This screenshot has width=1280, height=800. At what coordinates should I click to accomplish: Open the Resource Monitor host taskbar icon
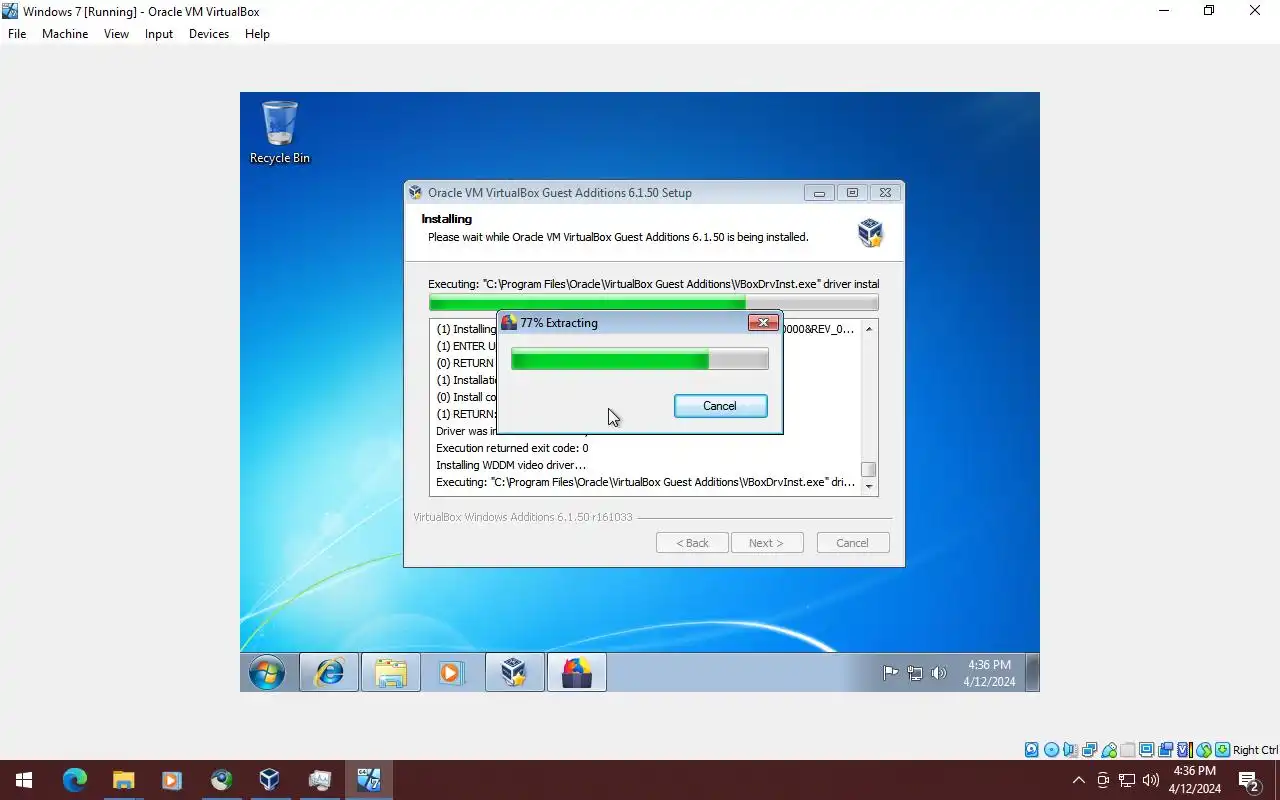point(320,780)
